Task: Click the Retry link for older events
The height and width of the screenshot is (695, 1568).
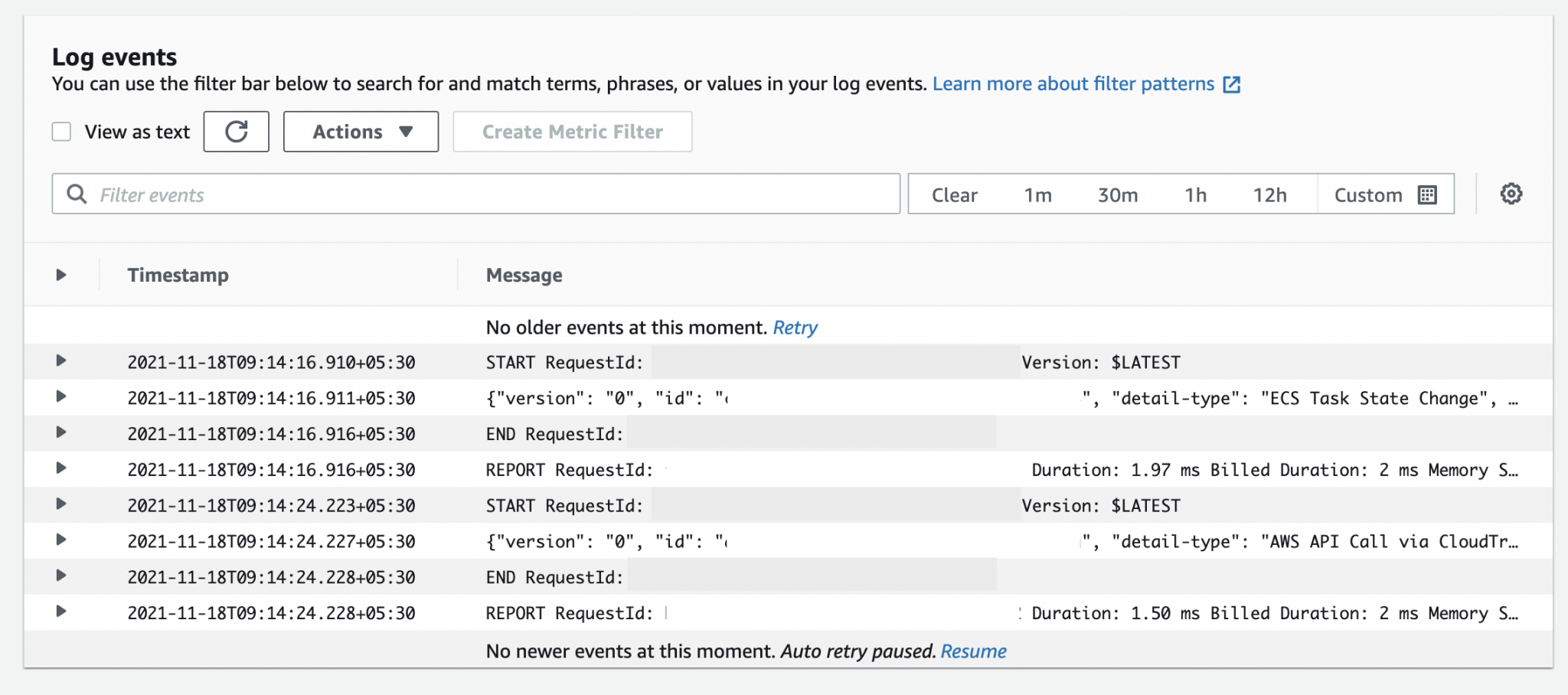Action: pos(795,327)
